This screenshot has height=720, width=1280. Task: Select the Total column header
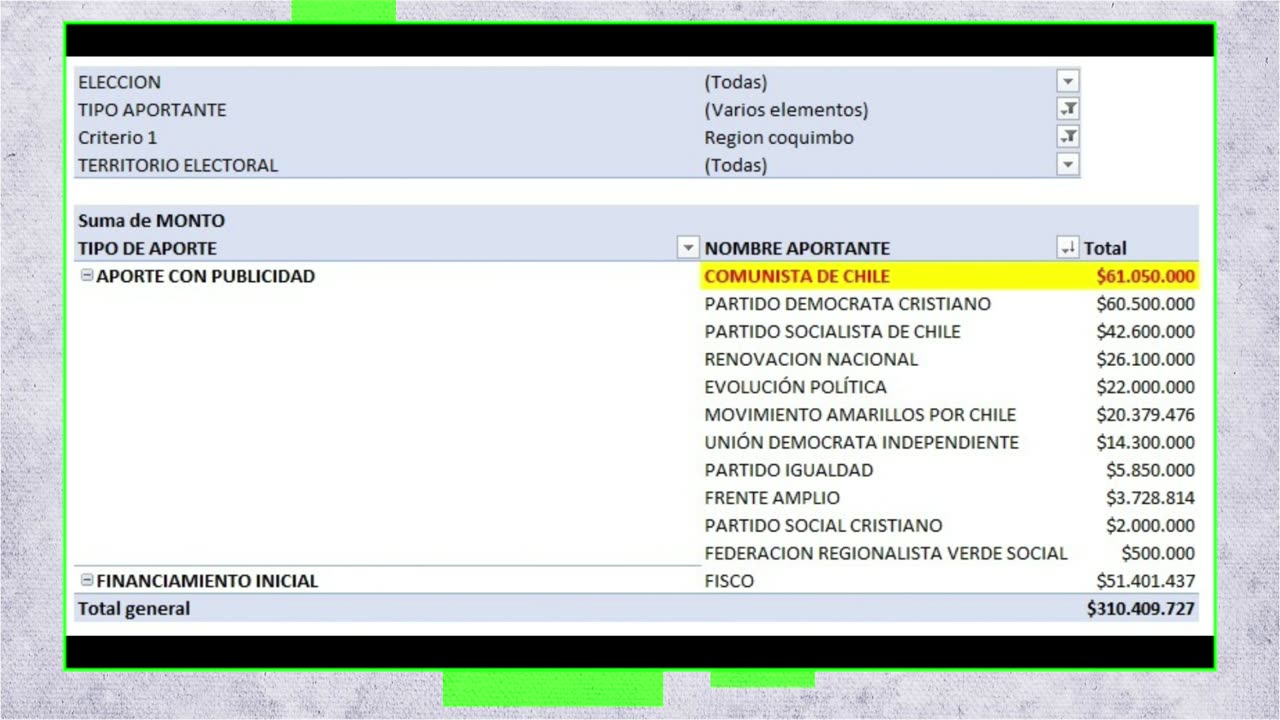click(x=1105, y=248)
